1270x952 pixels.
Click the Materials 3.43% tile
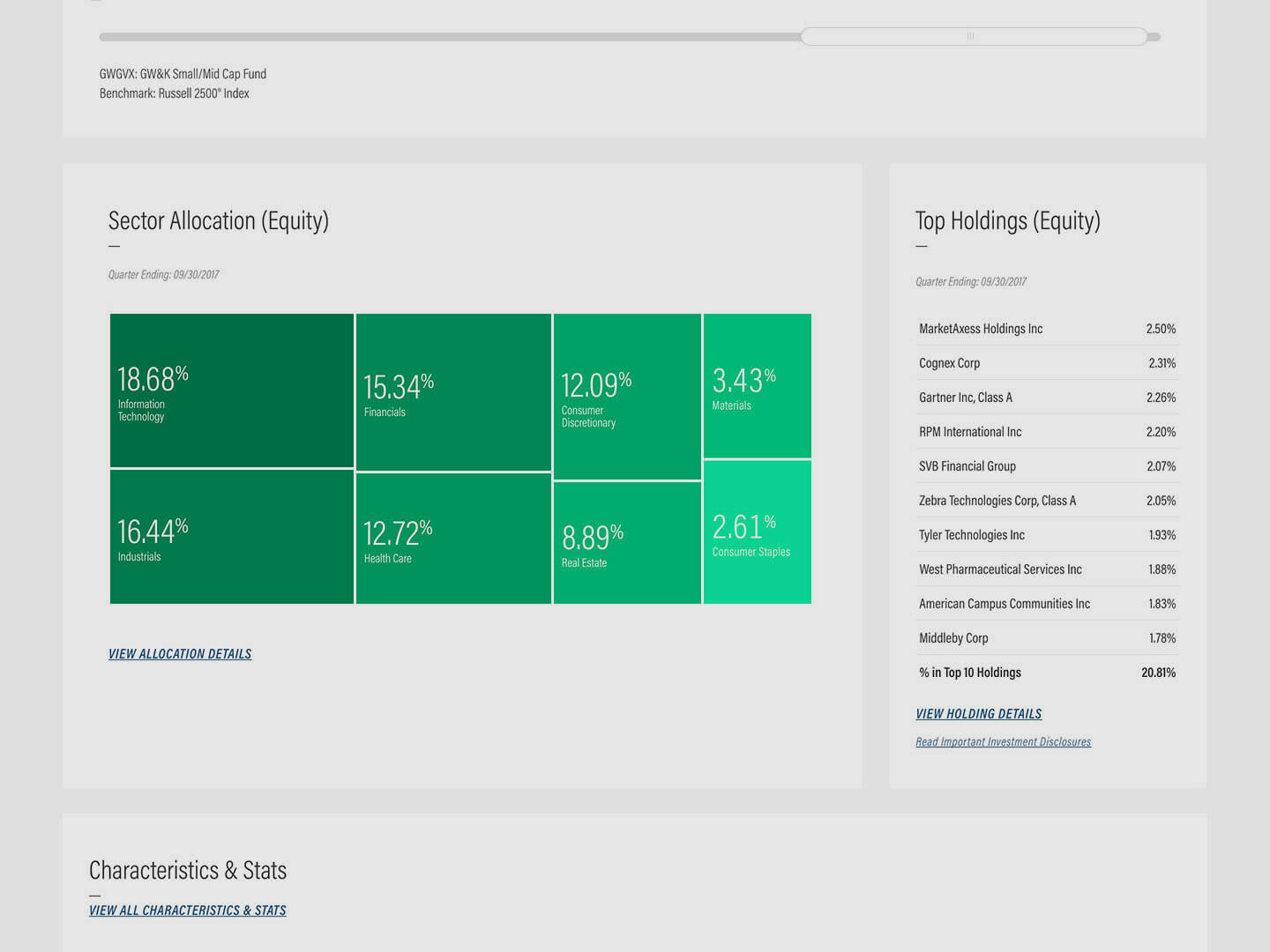[x=757, y=386]
